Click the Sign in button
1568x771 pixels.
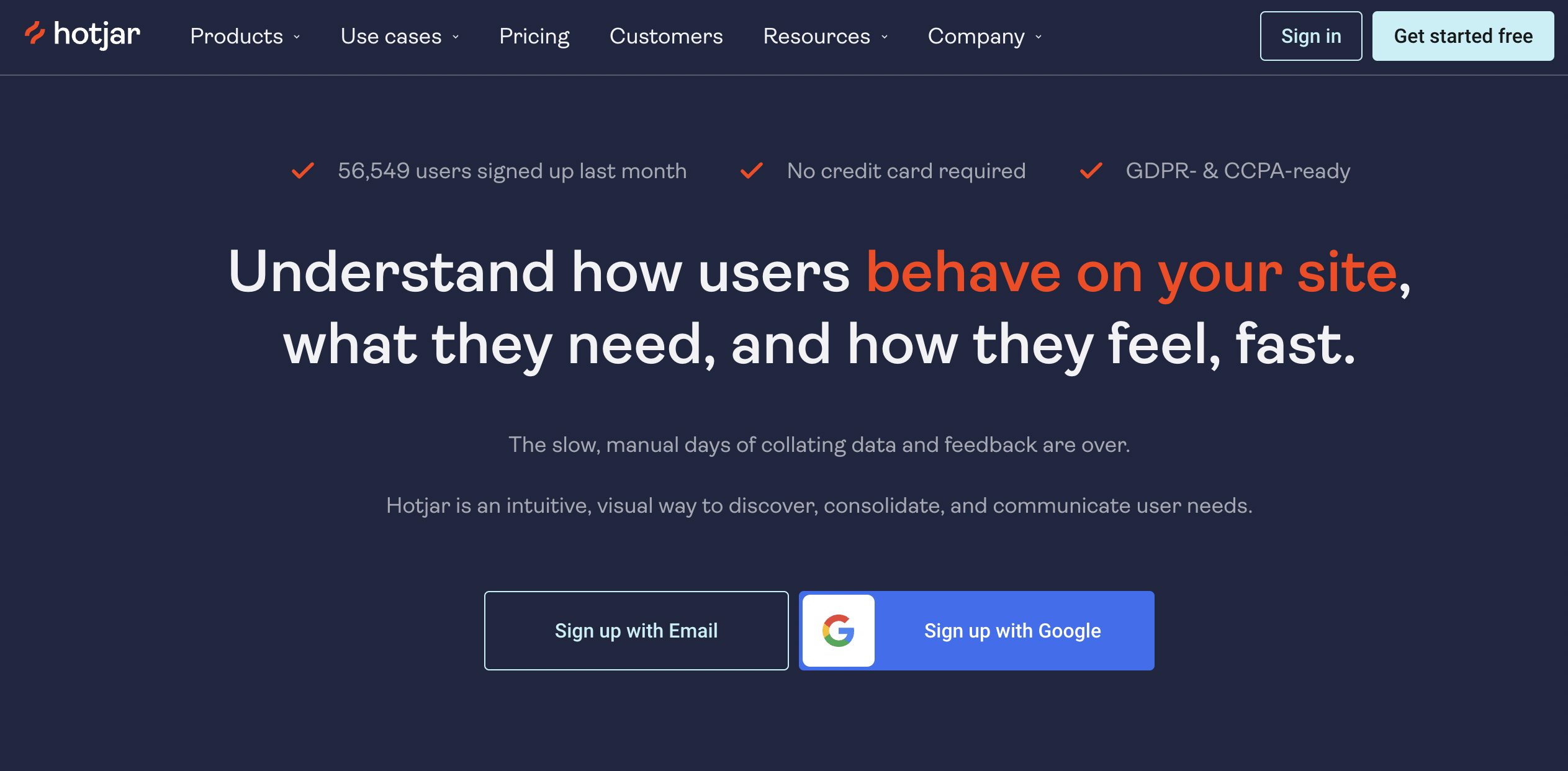point(1311,36)
